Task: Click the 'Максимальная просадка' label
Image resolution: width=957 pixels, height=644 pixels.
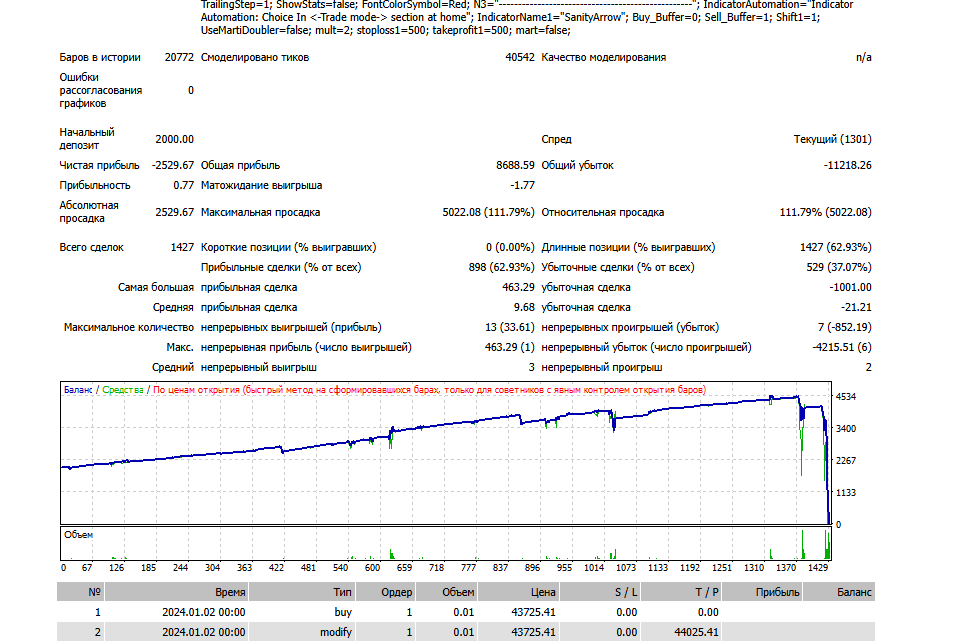Action: (261, 212)
